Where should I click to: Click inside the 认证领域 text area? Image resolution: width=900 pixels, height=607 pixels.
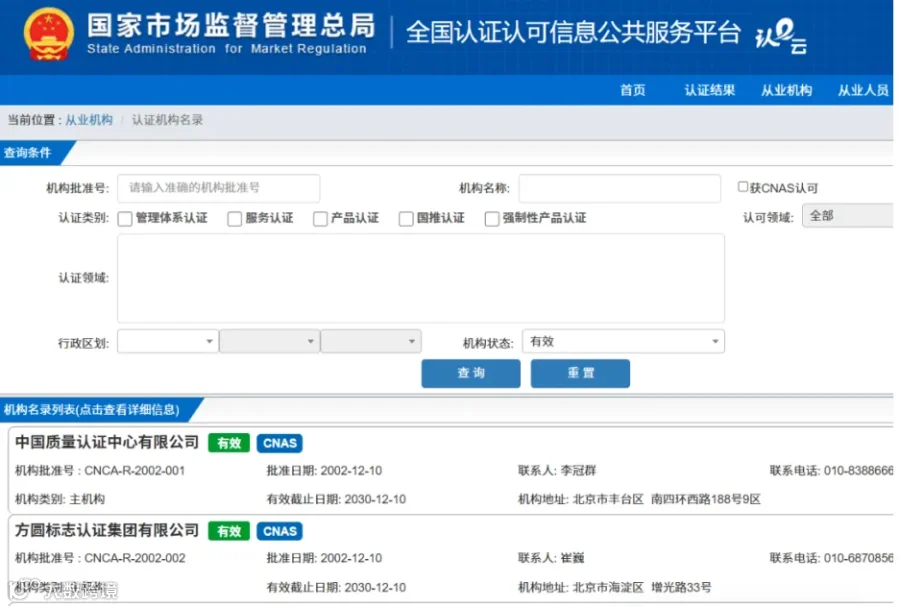421,278
